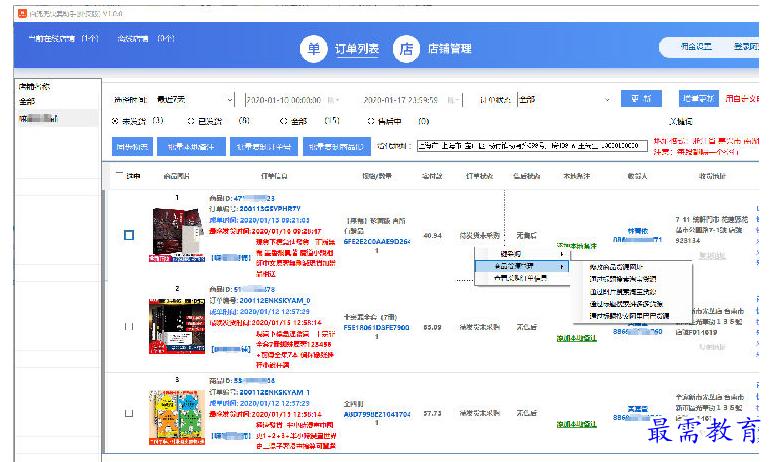Open shop management via the 店 icon

(x=406, y=49)
